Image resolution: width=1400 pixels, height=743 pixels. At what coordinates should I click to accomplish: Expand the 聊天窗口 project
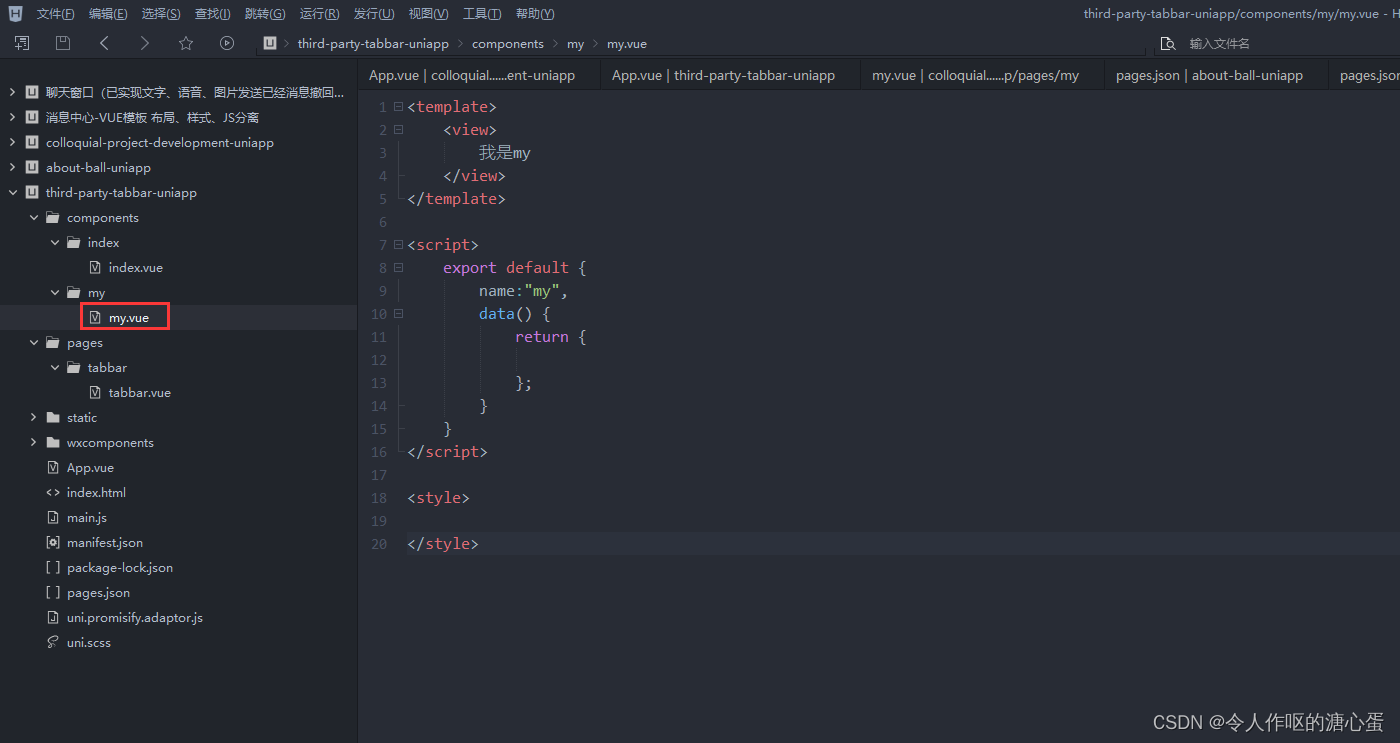pyautogui.click(x=12, y=93)
